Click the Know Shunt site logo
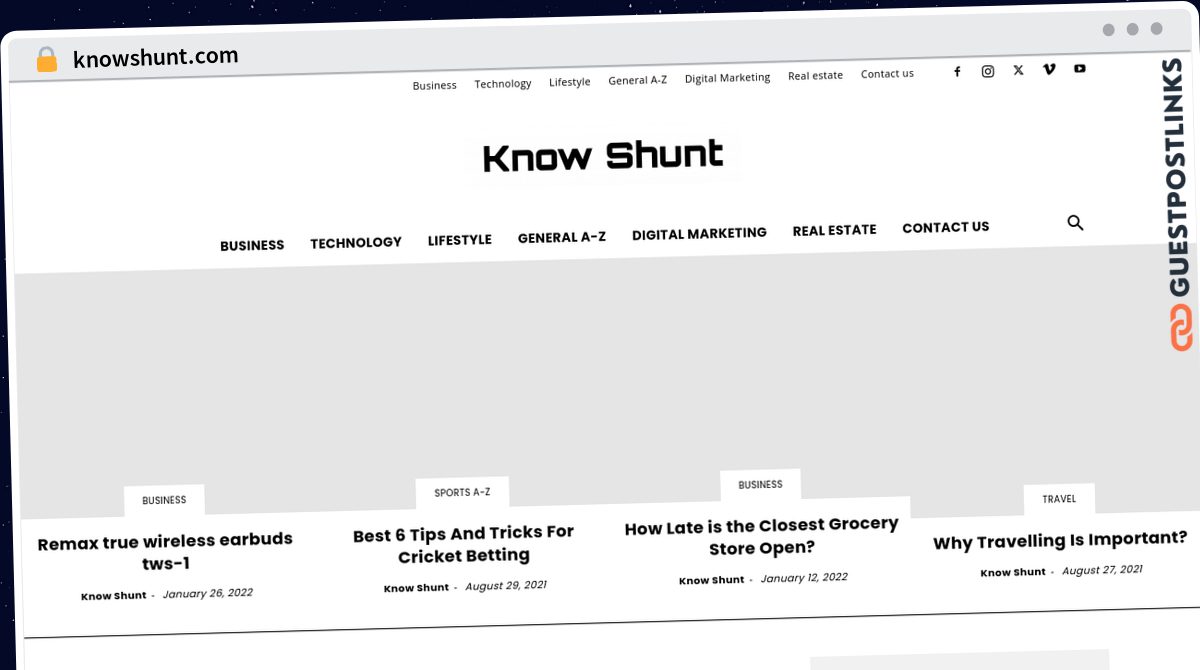 603,156
